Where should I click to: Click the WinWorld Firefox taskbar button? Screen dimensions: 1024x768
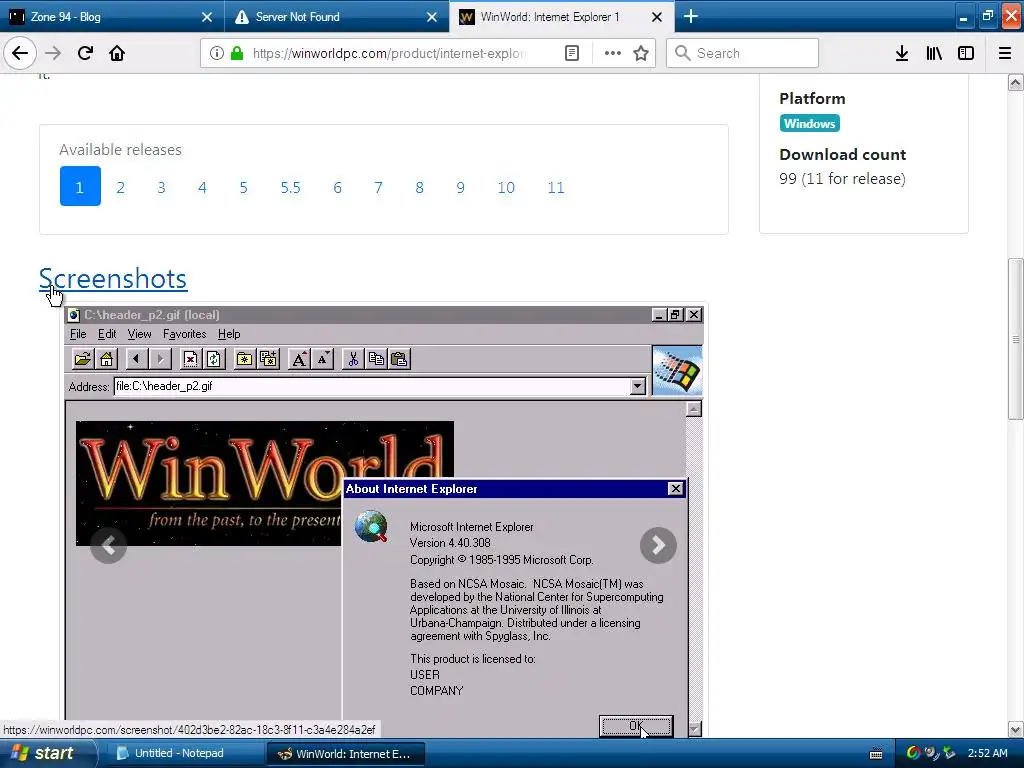(346, 754)
